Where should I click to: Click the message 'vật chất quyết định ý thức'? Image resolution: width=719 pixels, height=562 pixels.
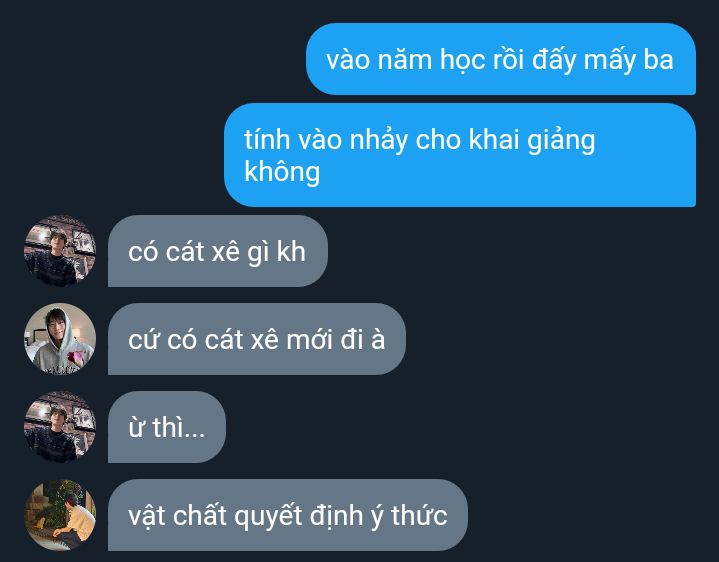(288, 515)
